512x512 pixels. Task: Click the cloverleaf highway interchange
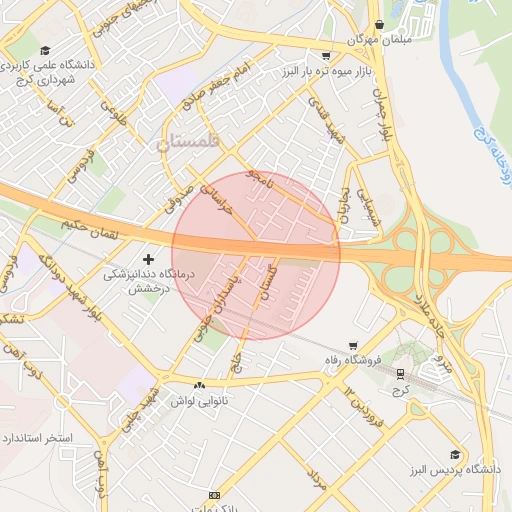423,257
